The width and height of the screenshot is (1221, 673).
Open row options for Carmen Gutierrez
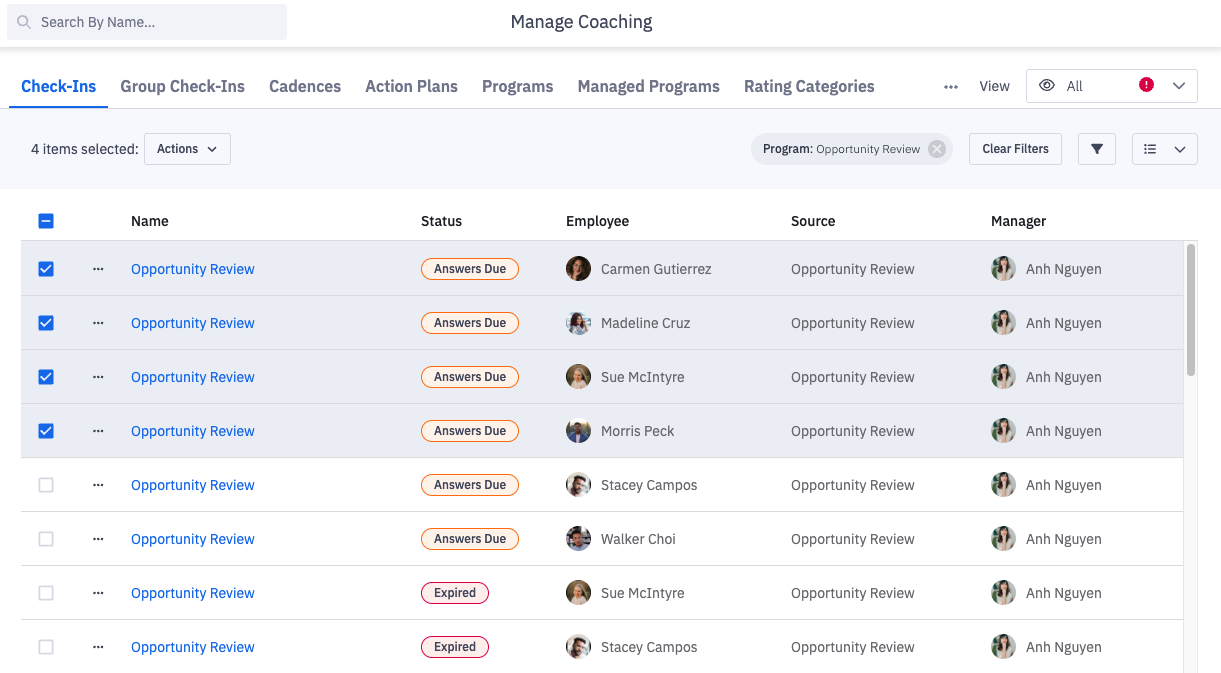98,269
